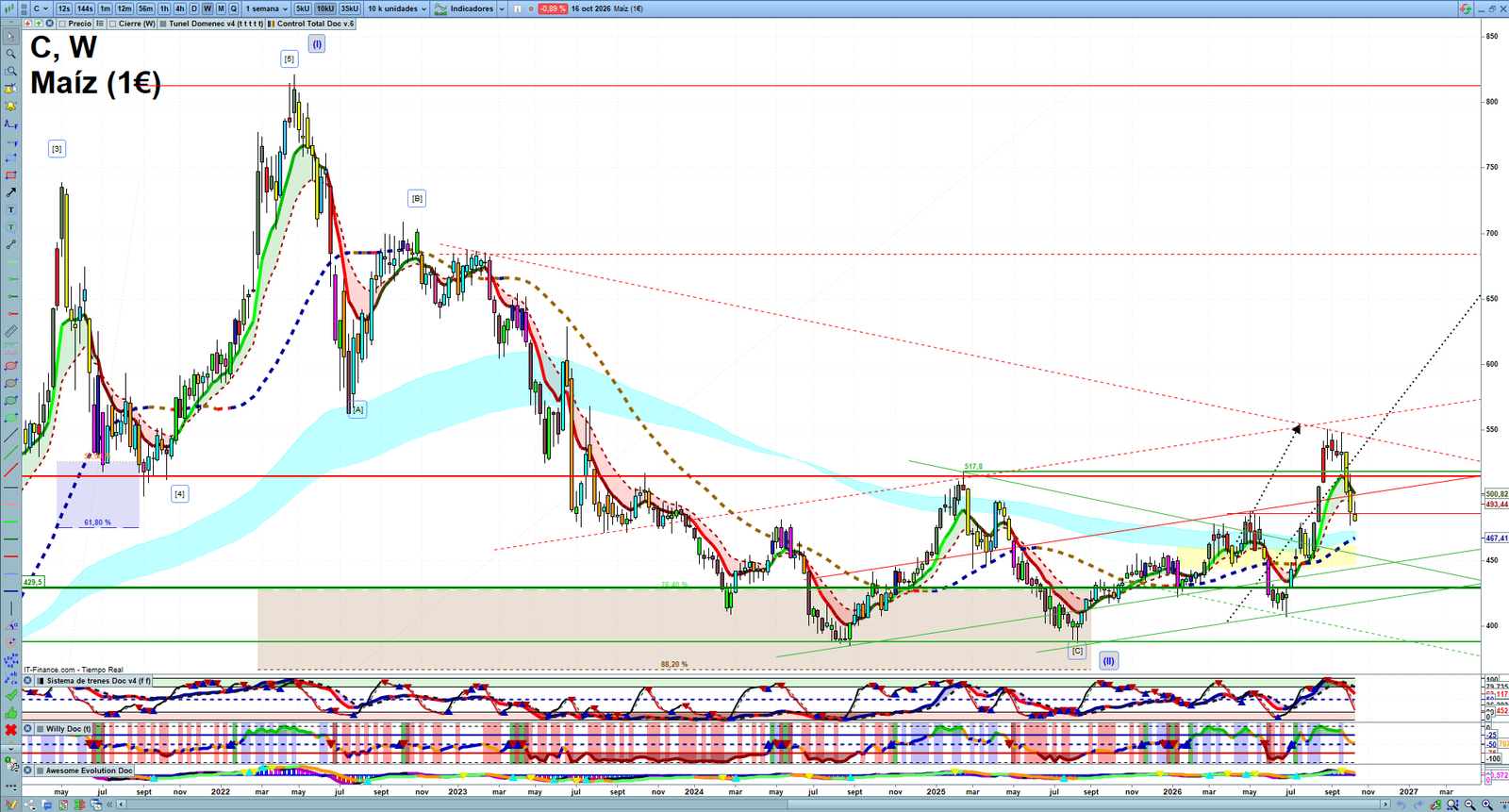Click the redo arrow icon
1509x812 pixels.
point(1419,804)
